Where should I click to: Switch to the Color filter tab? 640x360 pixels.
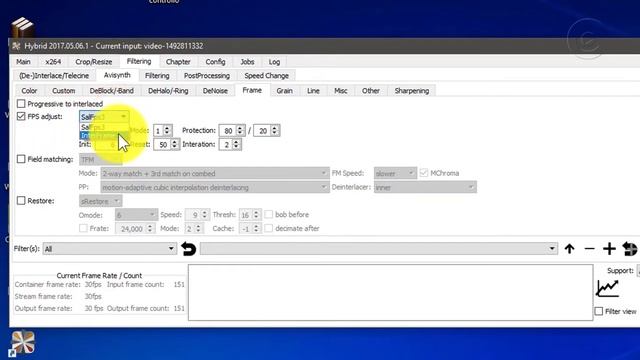(29, 91)
